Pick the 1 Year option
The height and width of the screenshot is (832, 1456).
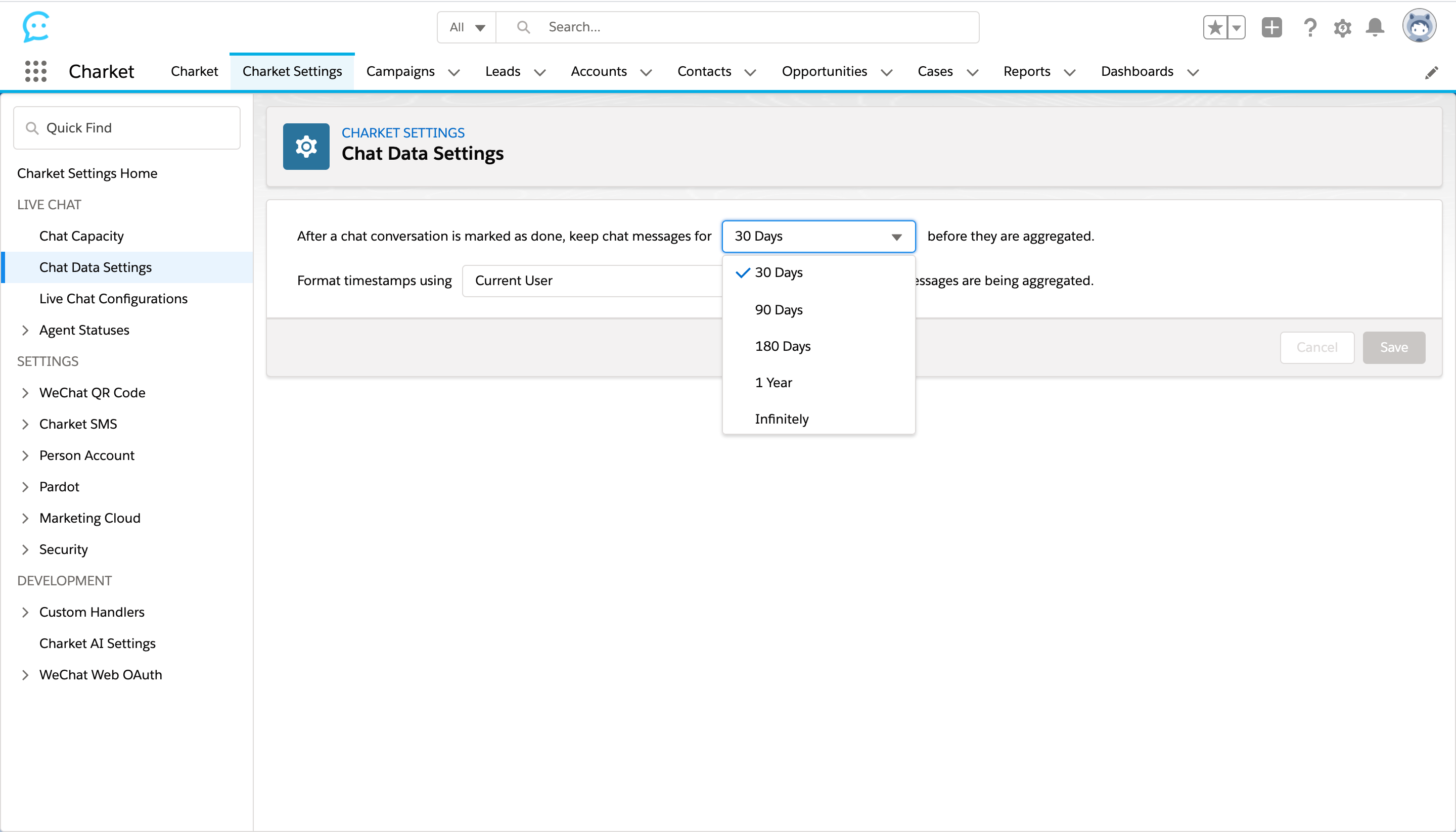(x=773, y=382)
